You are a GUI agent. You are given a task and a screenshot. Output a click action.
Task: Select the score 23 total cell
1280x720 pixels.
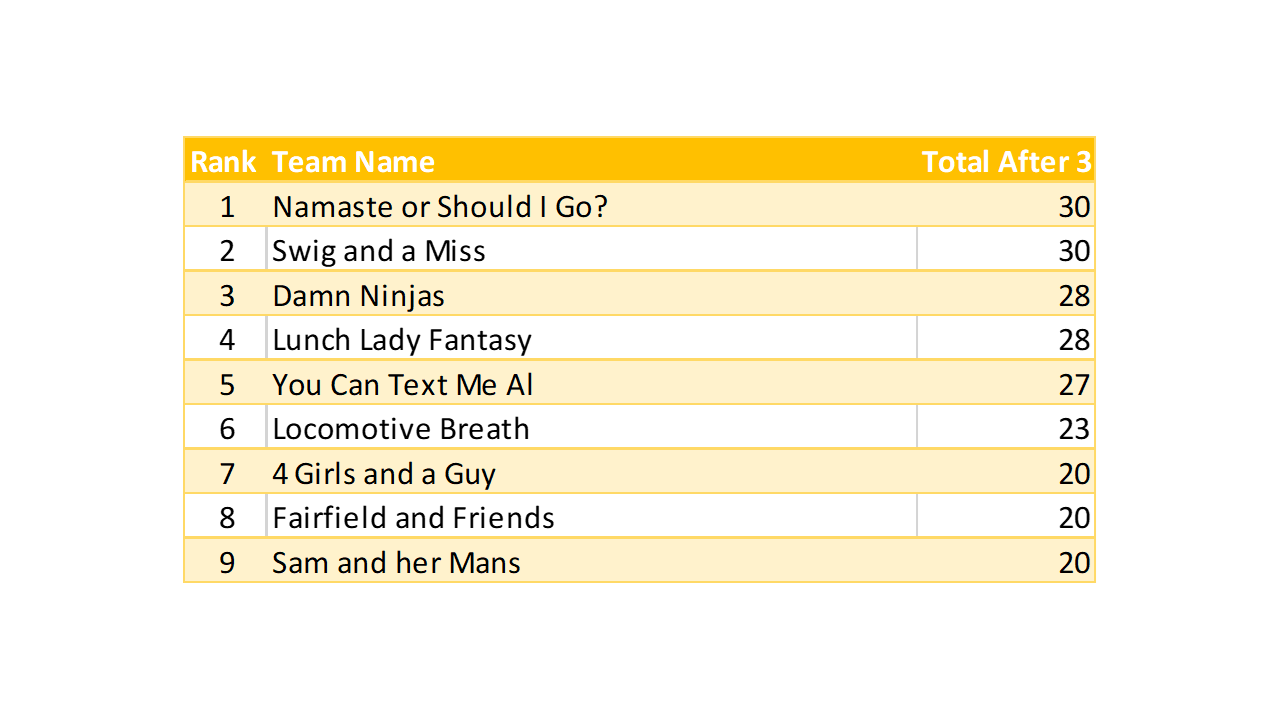click(1074, 429)
